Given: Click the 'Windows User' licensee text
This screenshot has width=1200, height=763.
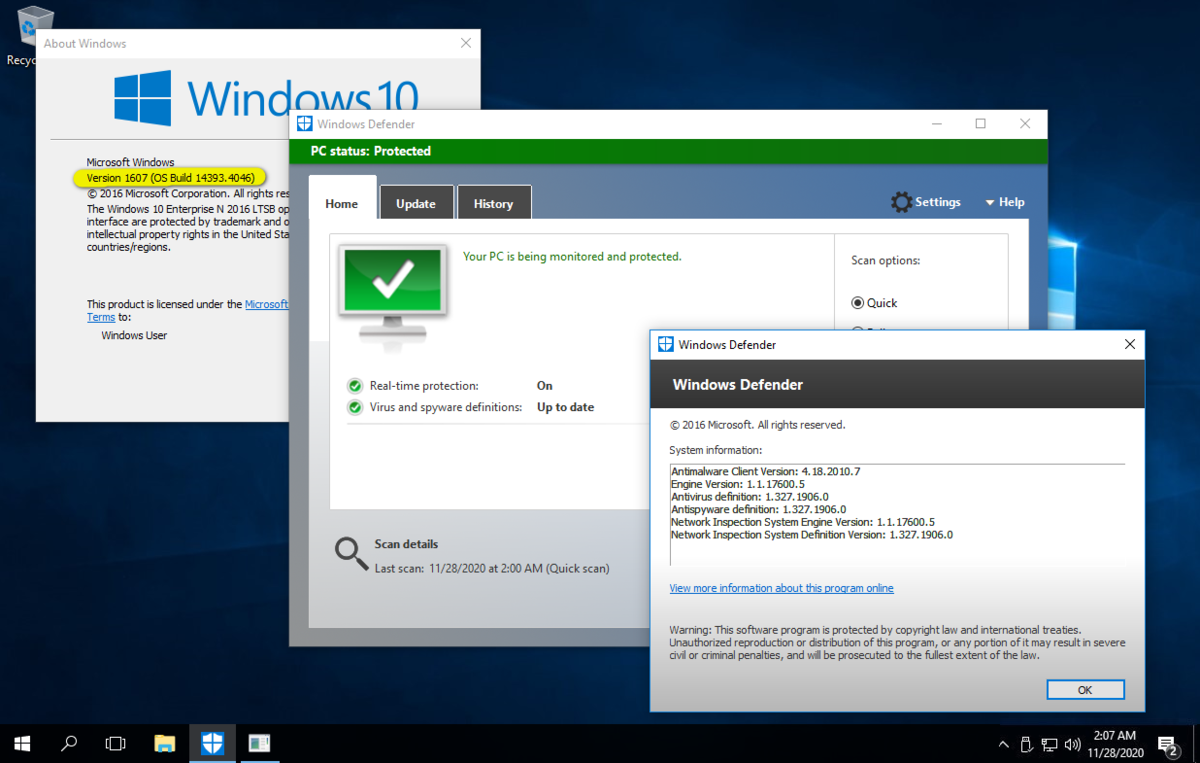Looking at the screenshot, I should point(134,336).
